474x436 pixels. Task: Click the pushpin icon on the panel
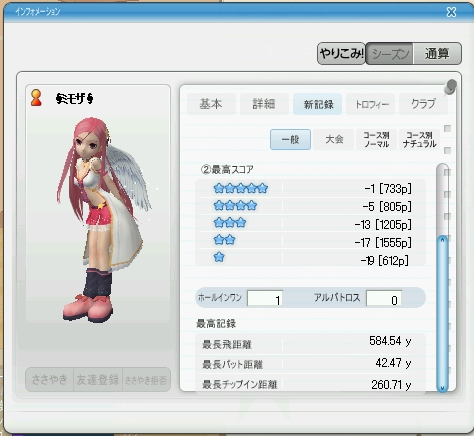pyautogui.click(x=450, y=87)
